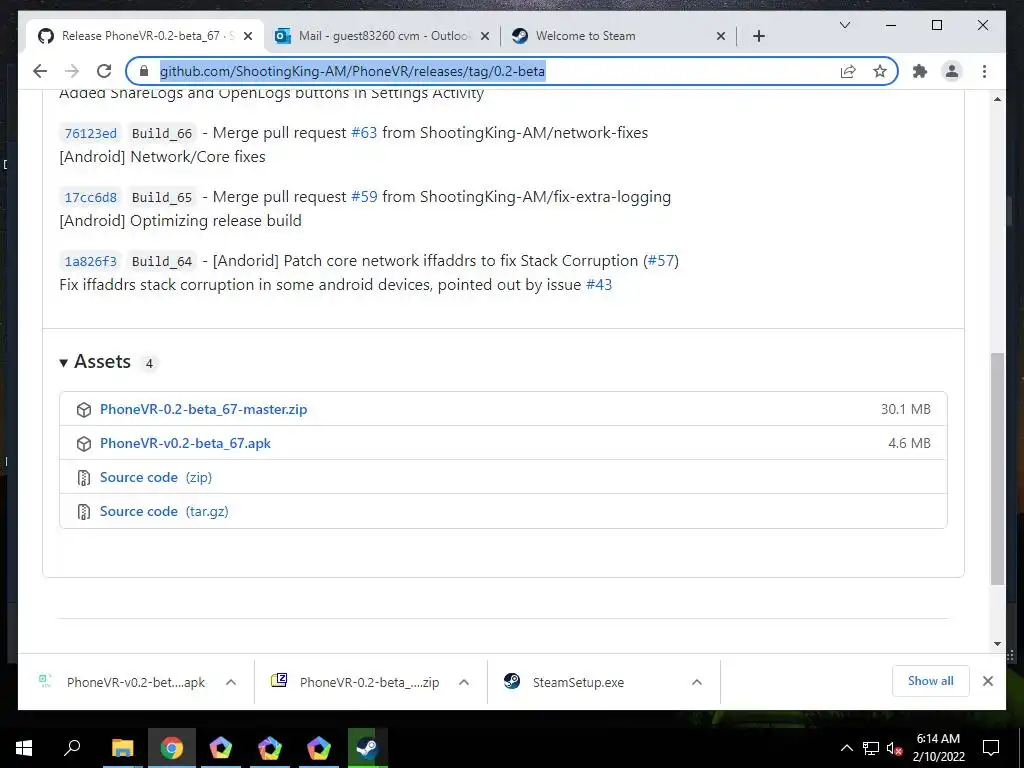Screen dimensions: 1024x768
Task: Download PhoneVR-v0.2-beta_67.apk
Action: tap(185, 443)
